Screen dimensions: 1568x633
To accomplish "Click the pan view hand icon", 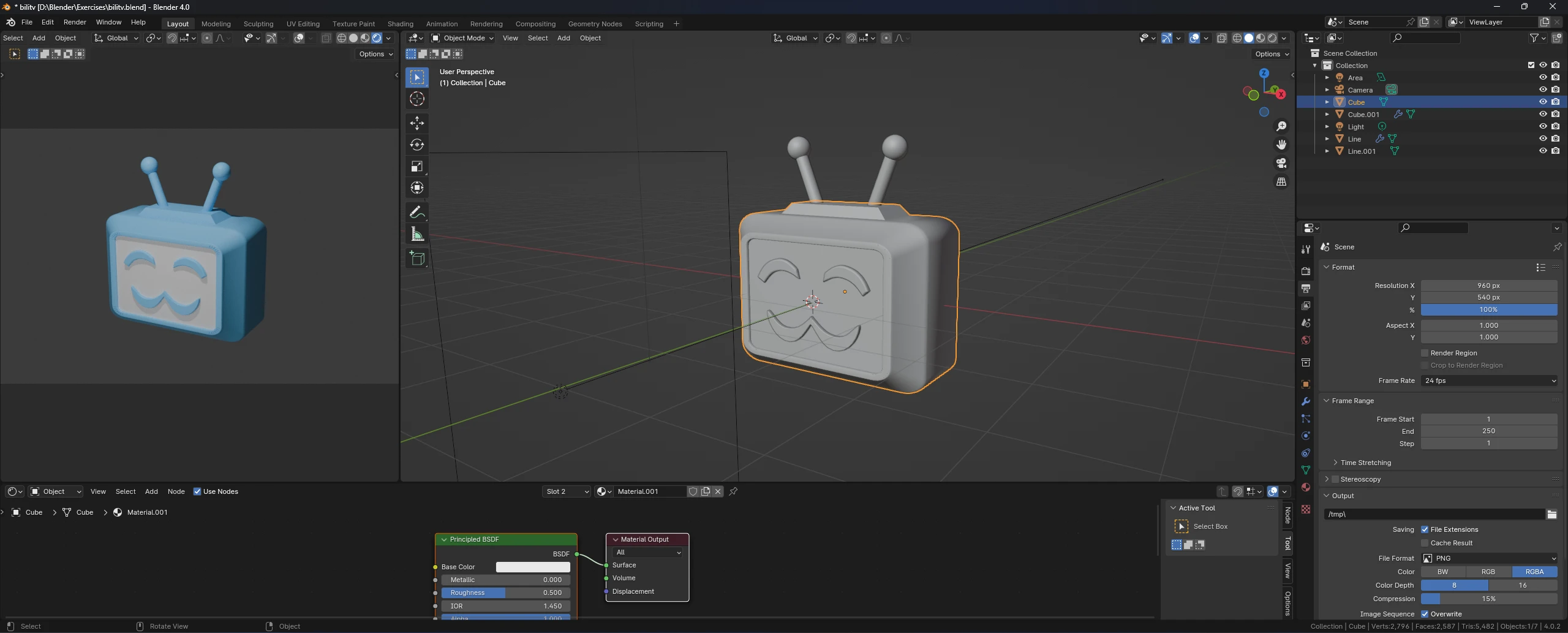I will tap(1281, 145).
